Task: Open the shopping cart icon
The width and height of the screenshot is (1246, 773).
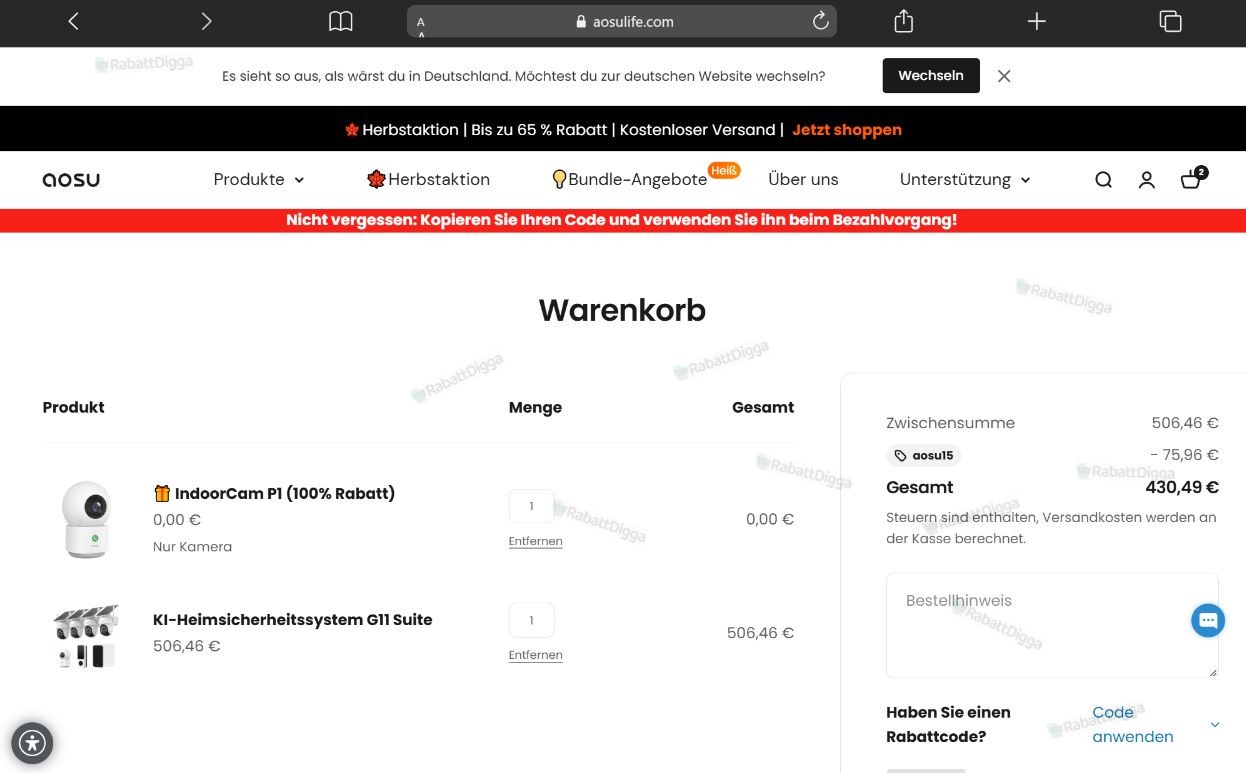Action: (1193, 178)
